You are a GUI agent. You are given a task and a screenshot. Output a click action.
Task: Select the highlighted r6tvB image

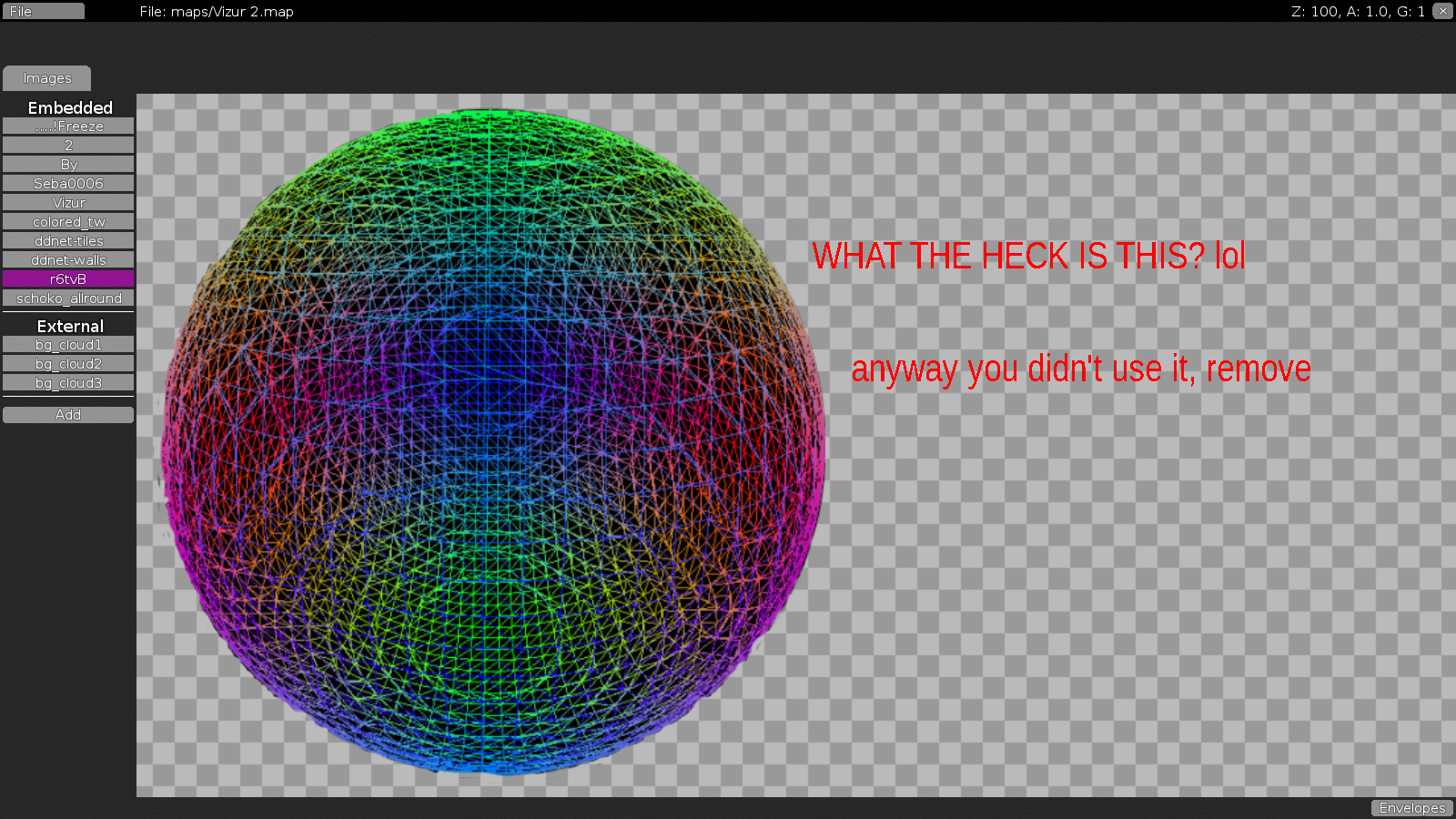[x=67, y=278]
